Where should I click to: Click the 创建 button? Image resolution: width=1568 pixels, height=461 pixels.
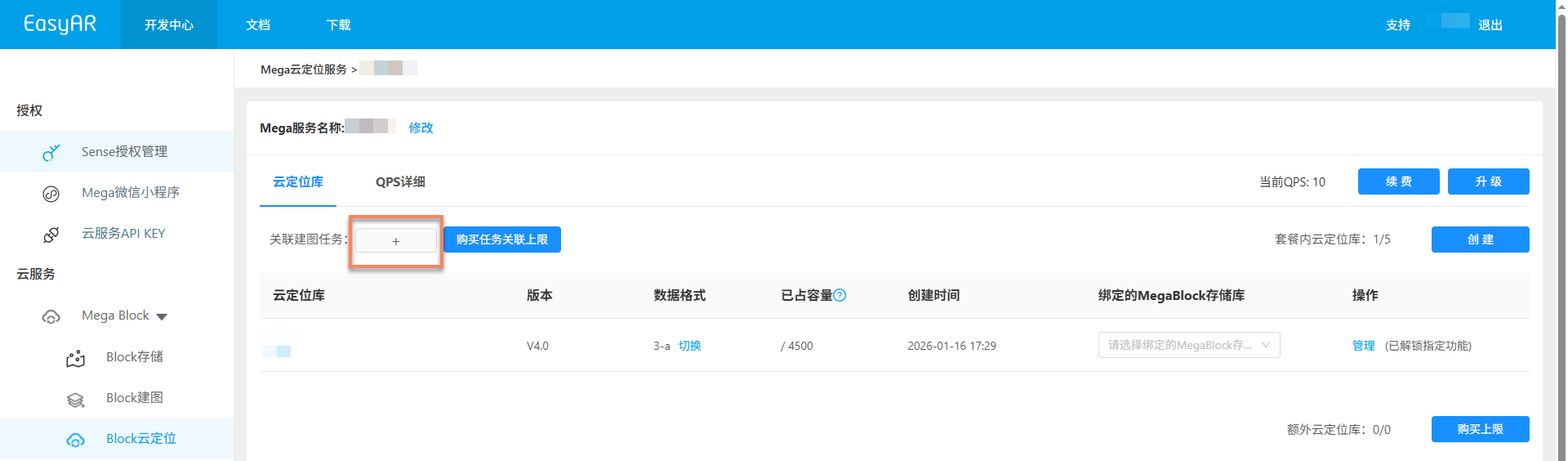(x=1480, y=239)
